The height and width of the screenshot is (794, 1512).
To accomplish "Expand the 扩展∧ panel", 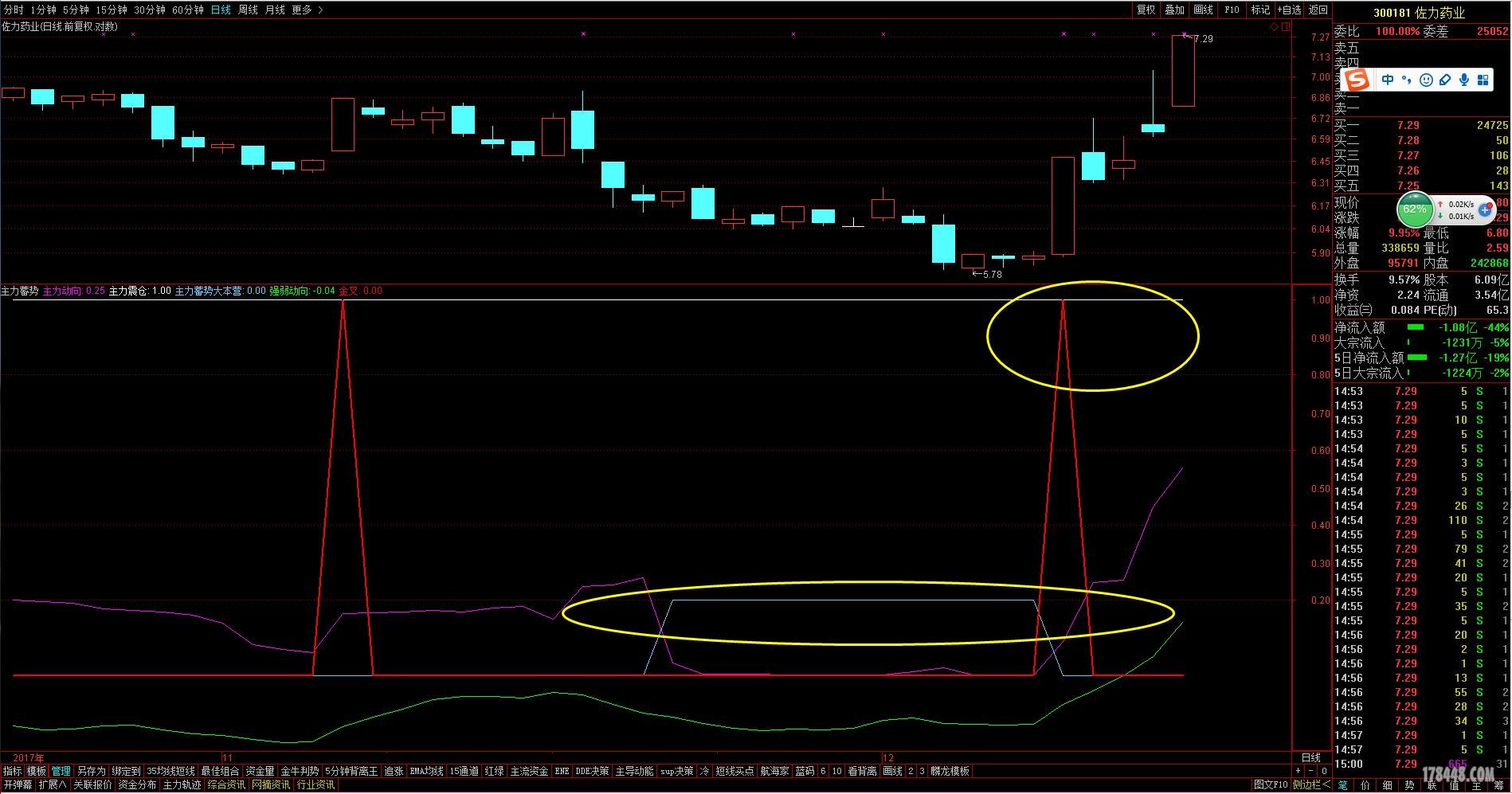I will coord(53,784).
